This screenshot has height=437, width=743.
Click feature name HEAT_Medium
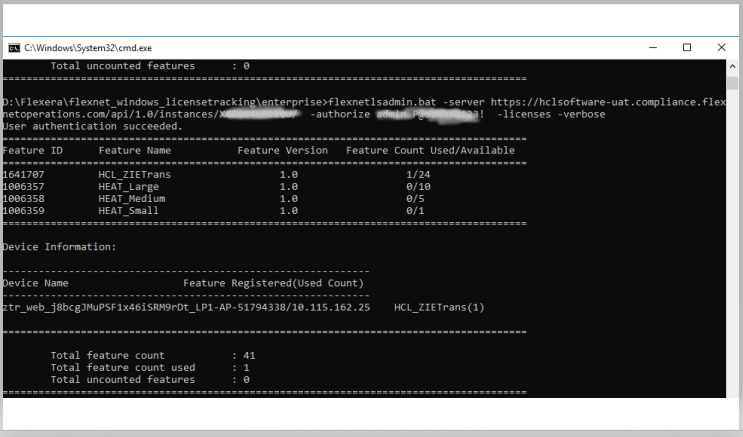click(132, 199)
